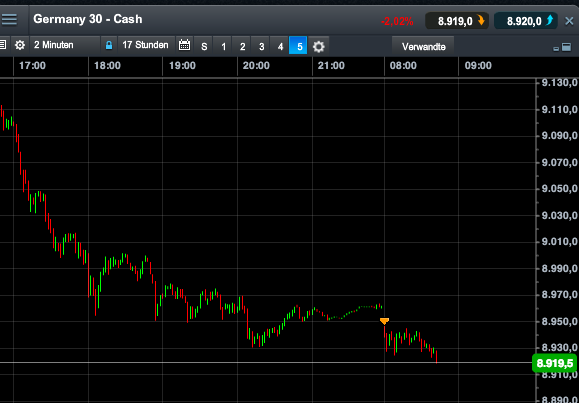Click the 9.090,0 price axis label
The image size is (579, 403).
coord(559,136)
